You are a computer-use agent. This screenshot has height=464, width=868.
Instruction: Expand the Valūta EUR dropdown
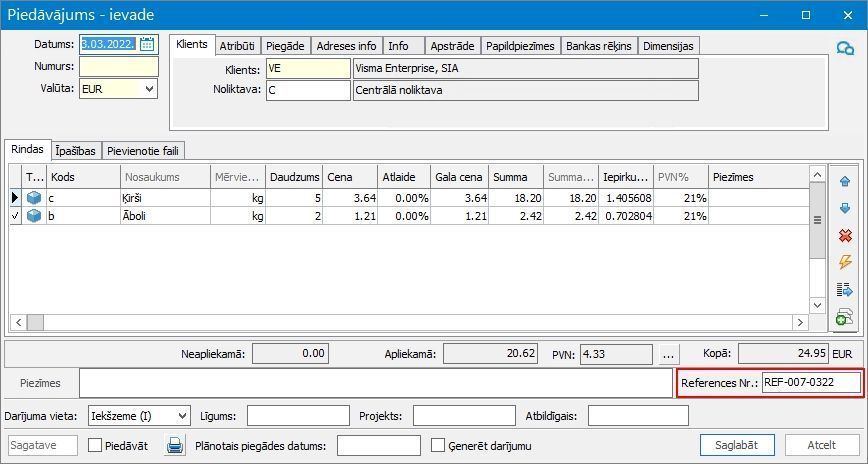click(x=149, y=89)
